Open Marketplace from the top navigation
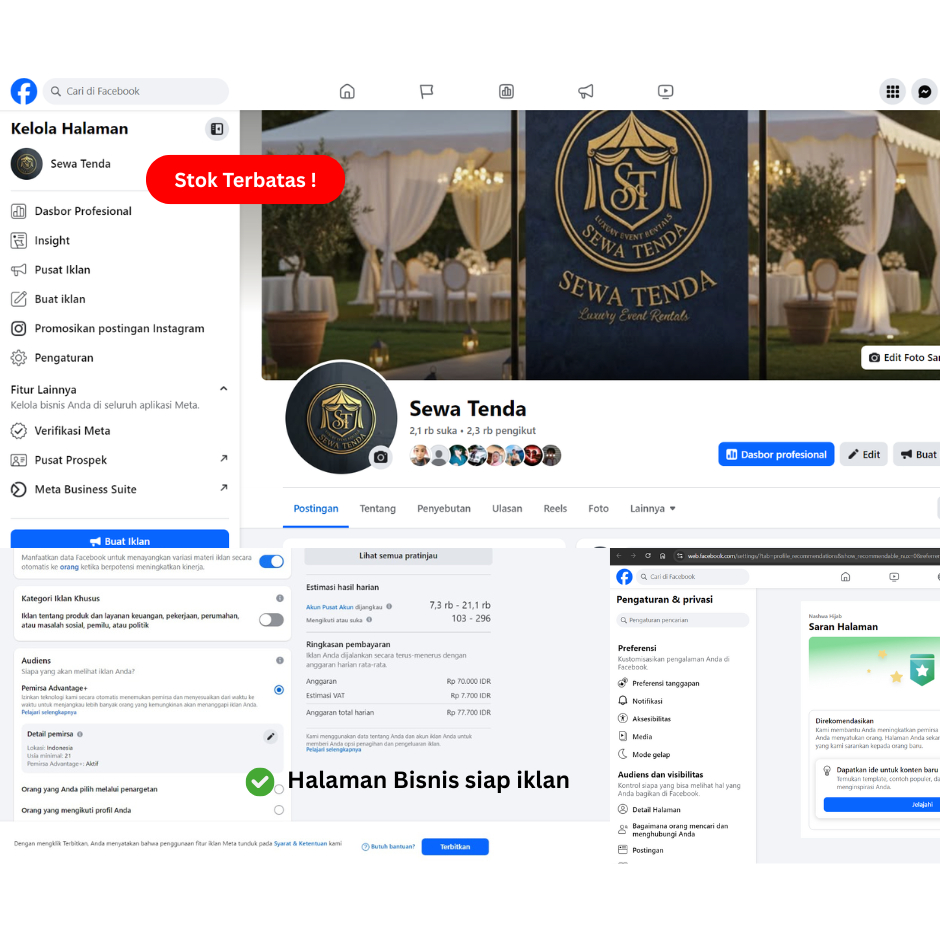Viewport: 940px width, 940px height. tap(506, 91)
